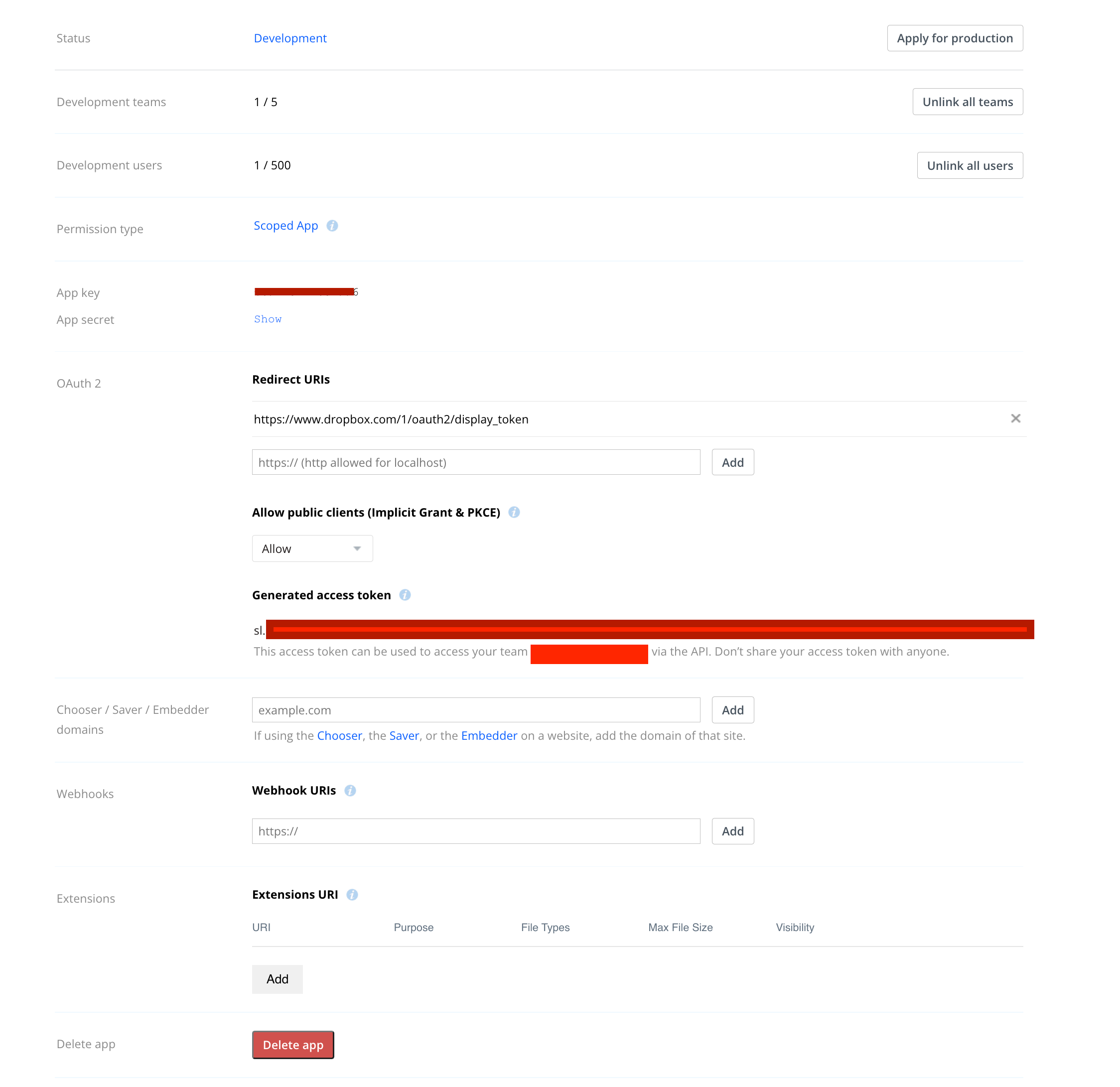1120x1087 pixels.
Task: Click the example.com domain input field
Action: 475,710
